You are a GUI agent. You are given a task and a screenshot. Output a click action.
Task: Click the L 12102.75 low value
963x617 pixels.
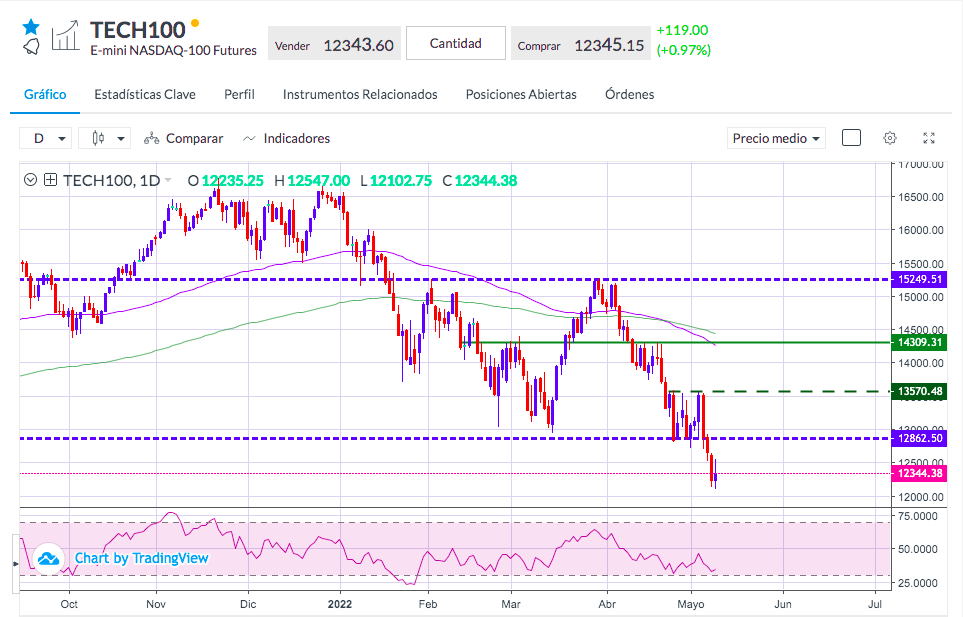(x=396, y=180)
